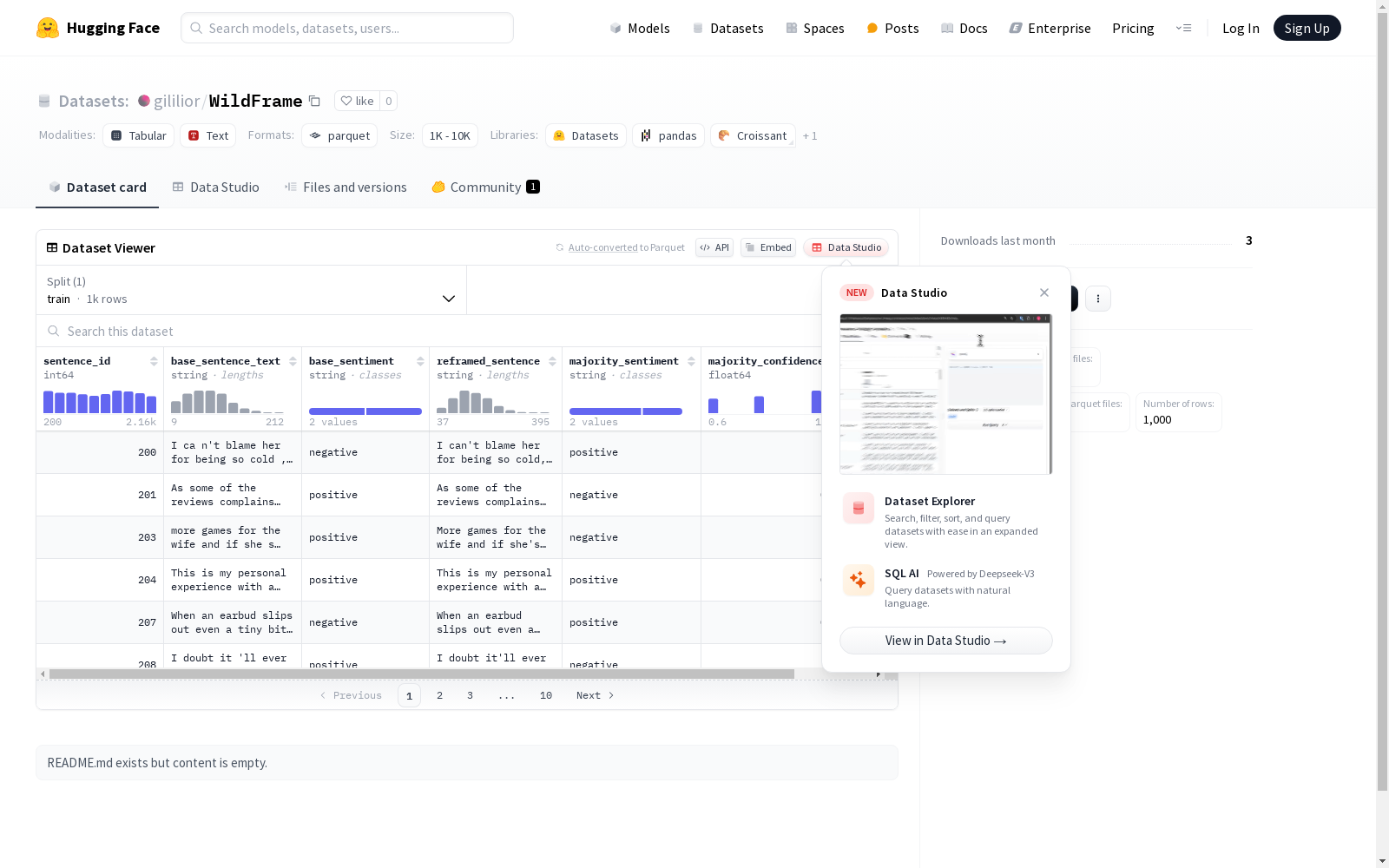
Task: Click the Datasets library tag
Action: (x=586, y=135)
